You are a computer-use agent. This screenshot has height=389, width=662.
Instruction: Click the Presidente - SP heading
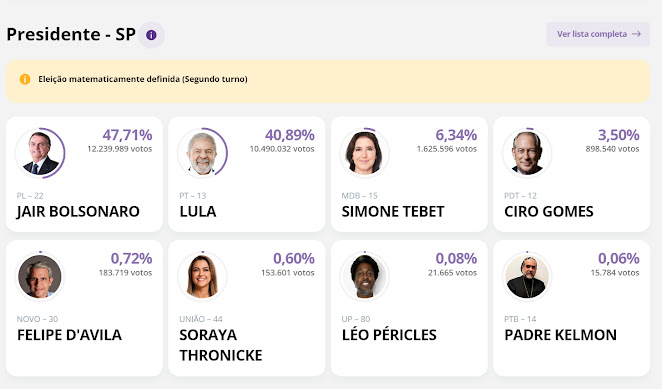tap(71, 34)
